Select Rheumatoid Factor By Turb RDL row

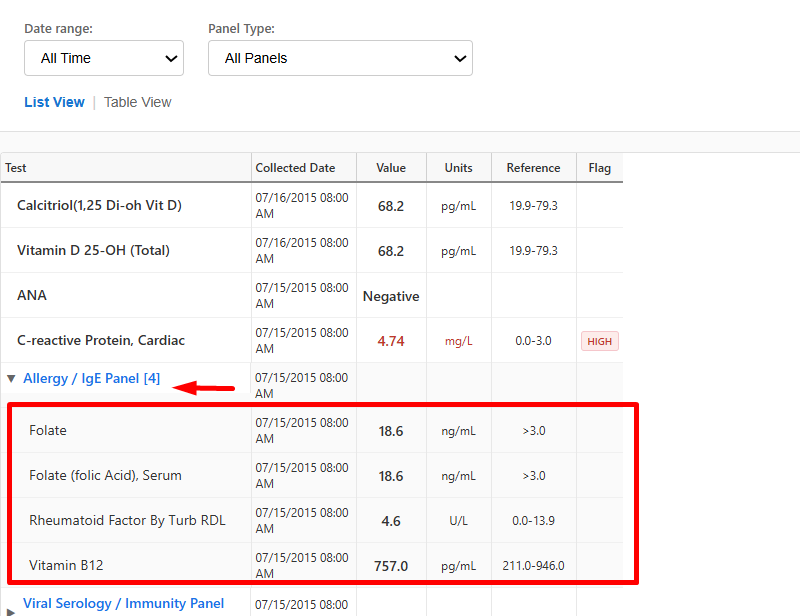click(x=127, y=520)
